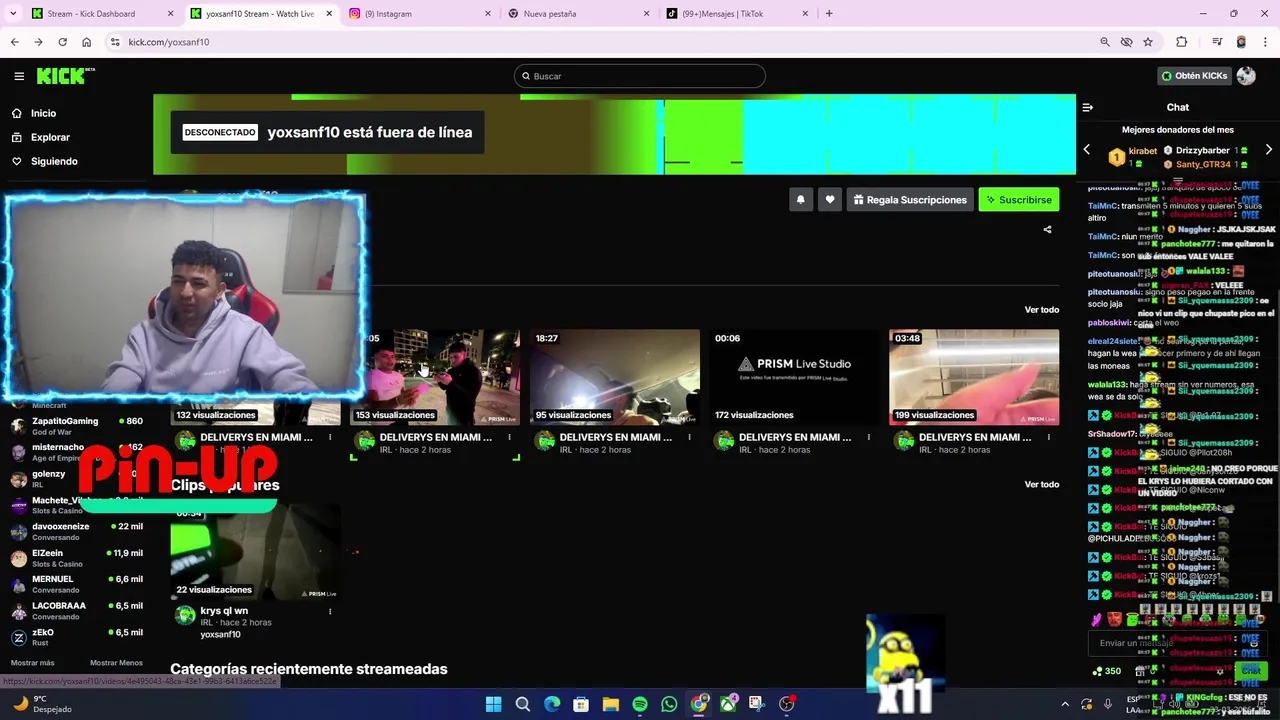Image resolution: width=1280 pixels, height=720 pixels.
Task: Switch to TikTok Mensajes tab
Action: pos(736,14)
